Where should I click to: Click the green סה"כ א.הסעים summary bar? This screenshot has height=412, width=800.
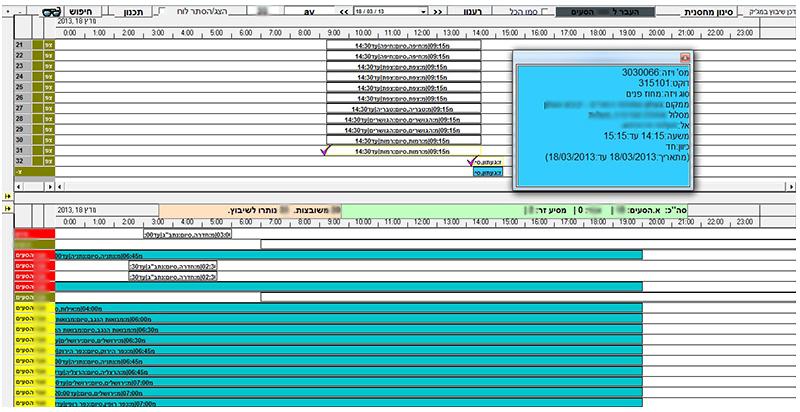click(515, 210)
